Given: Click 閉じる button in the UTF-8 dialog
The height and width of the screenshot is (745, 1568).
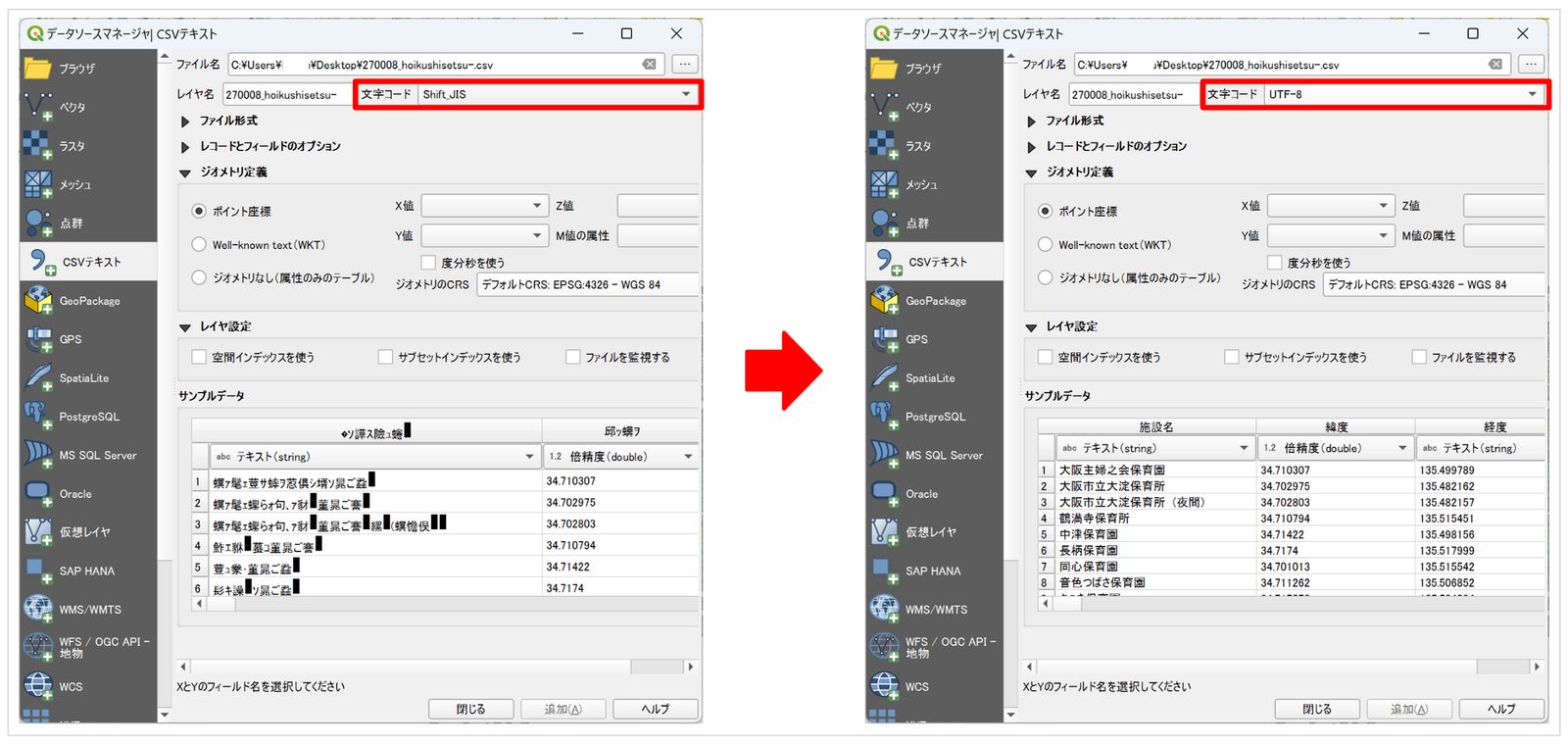Looking at the screenshot, I should pos(1317,709).
